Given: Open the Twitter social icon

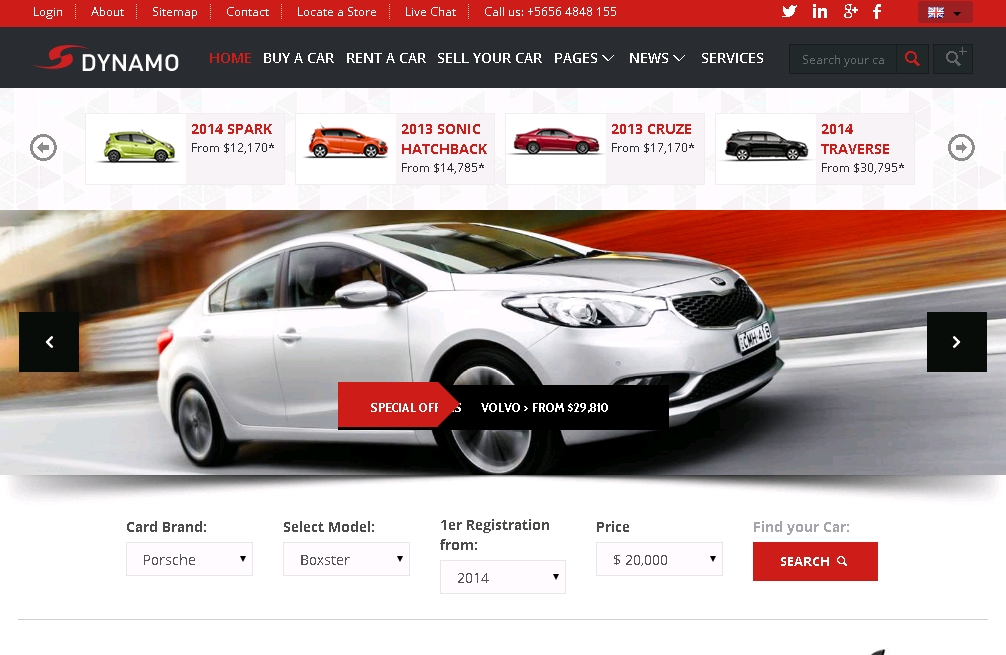Looking at the screenshot, I should pos(789,12).
